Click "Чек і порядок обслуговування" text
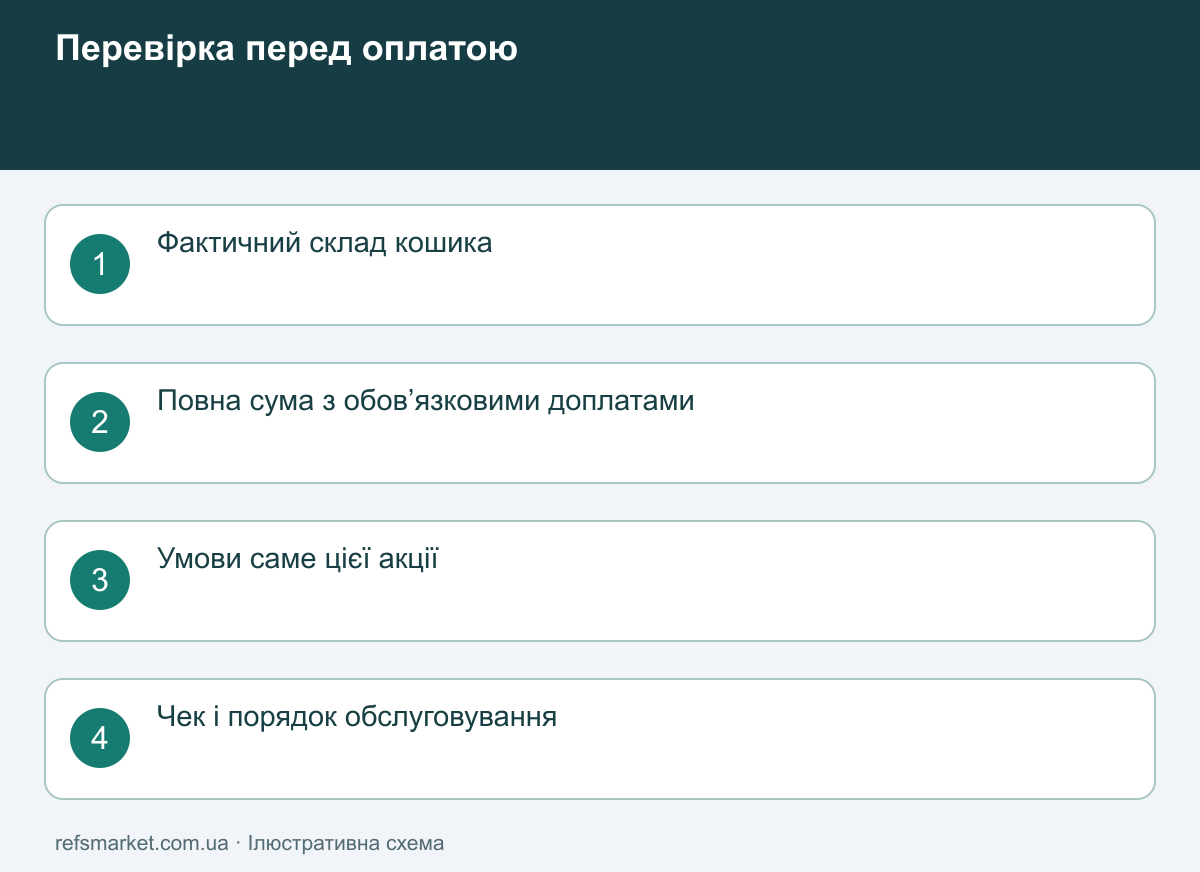 point(357,717)
